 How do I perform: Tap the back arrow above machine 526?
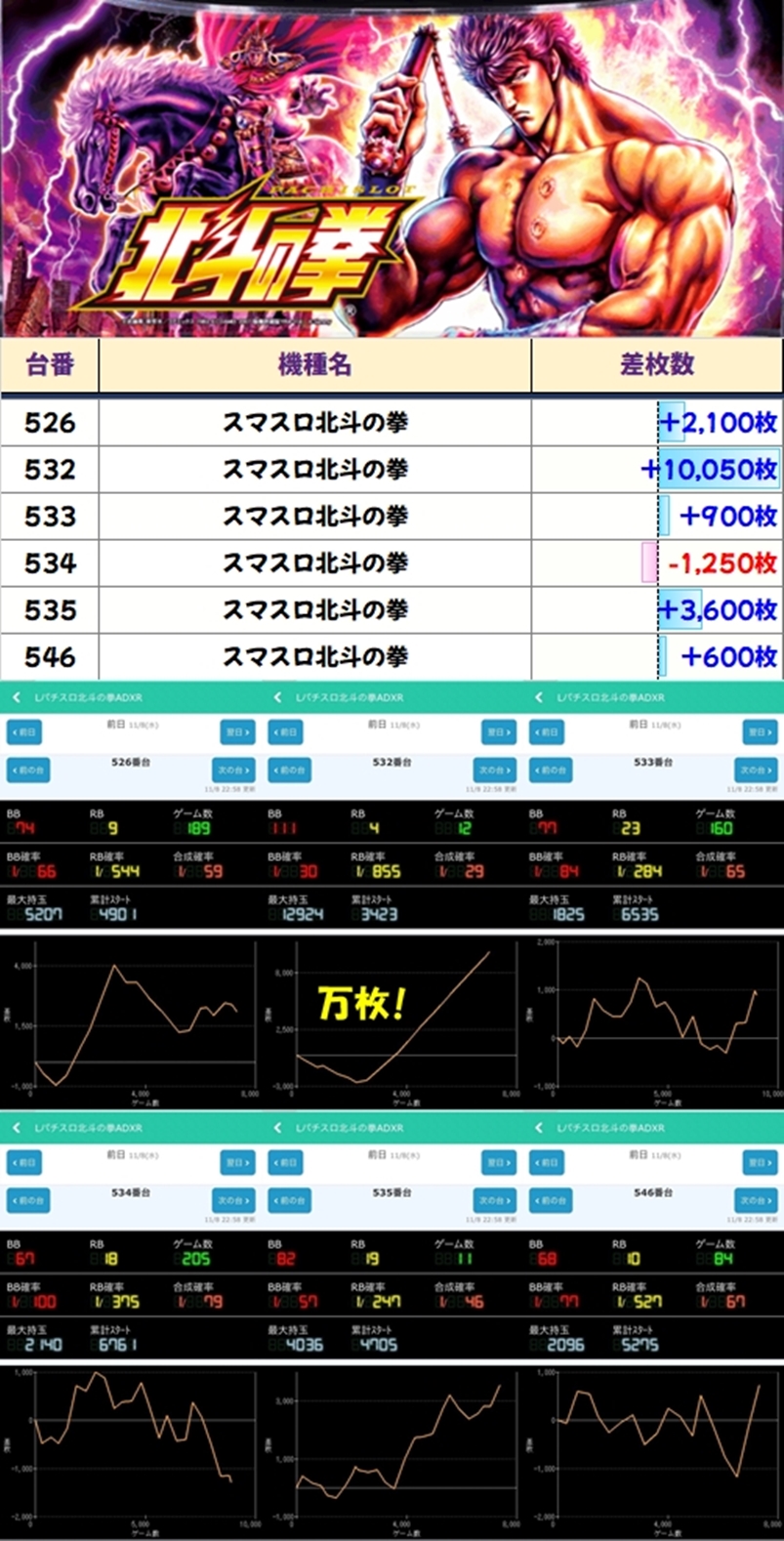(x=17, y=697)
